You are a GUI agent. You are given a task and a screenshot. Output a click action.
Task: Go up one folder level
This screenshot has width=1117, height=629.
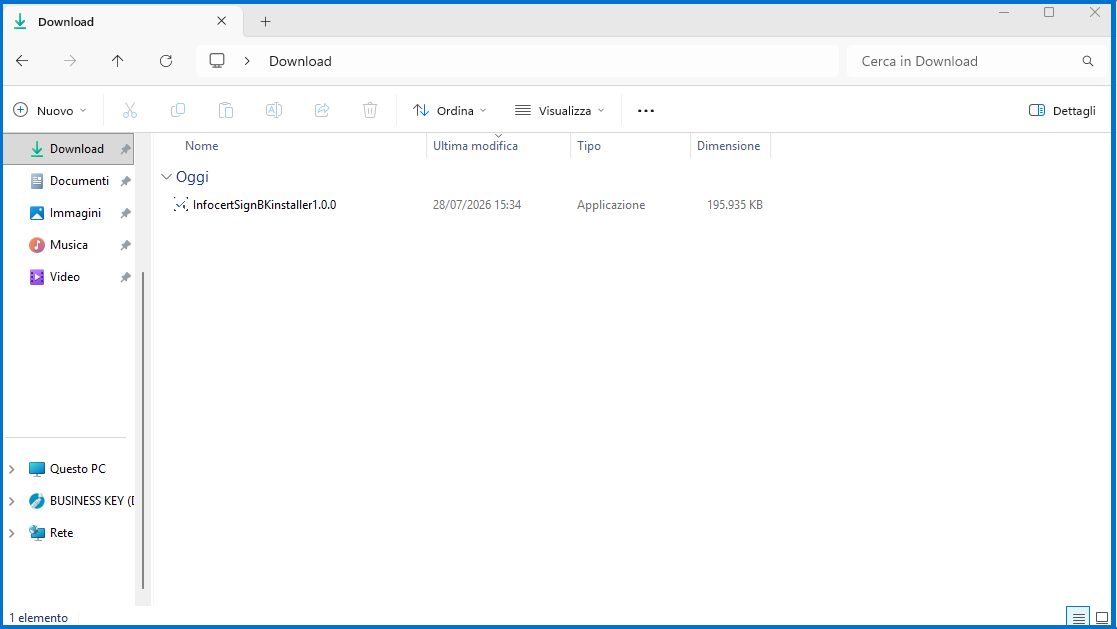pyautogui.click(x=118, y=61)
